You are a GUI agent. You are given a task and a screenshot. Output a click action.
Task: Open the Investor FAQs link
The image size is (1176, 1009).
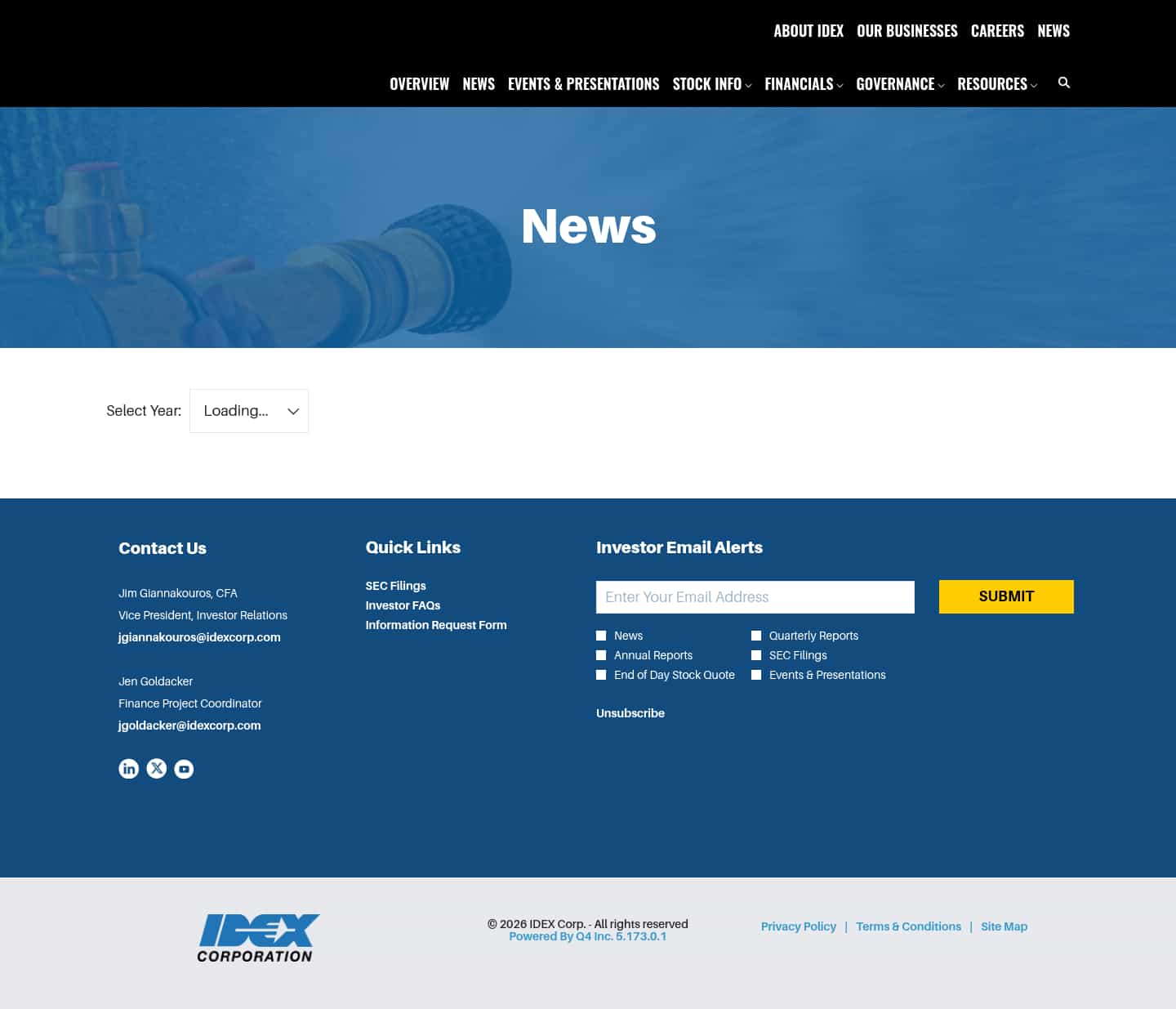click(403, 605)
